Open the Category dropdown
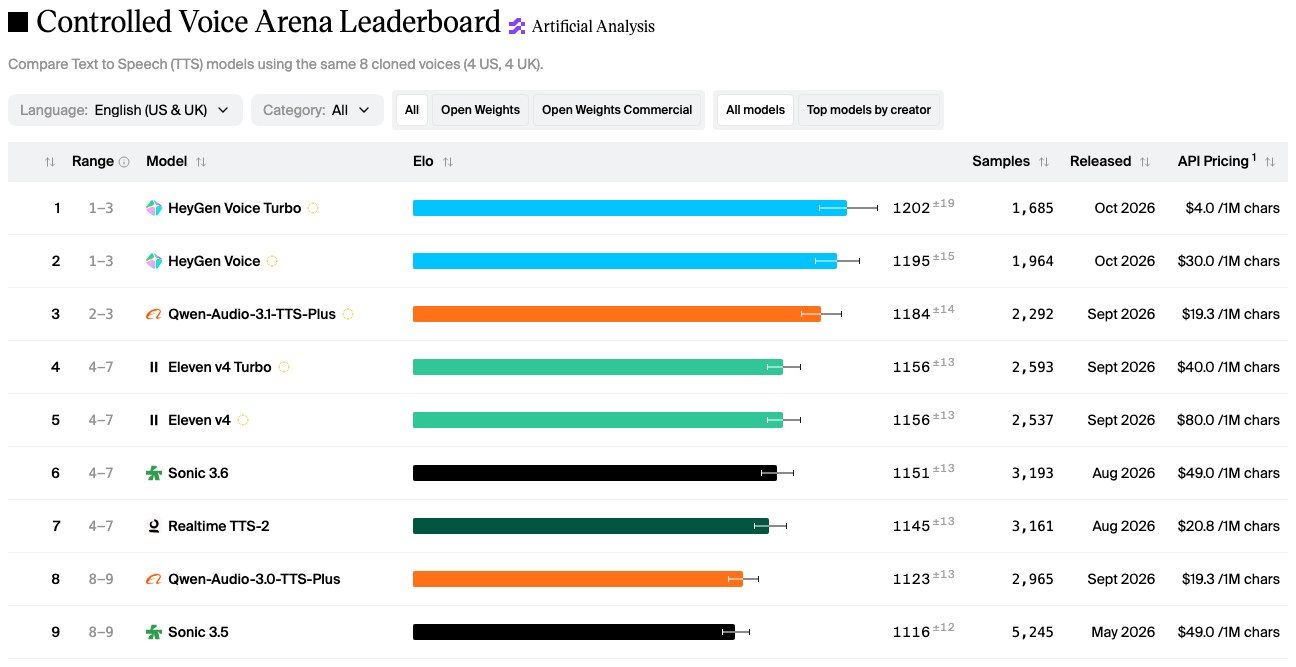Screen dimensions: 1296x667 pos(317,110)
